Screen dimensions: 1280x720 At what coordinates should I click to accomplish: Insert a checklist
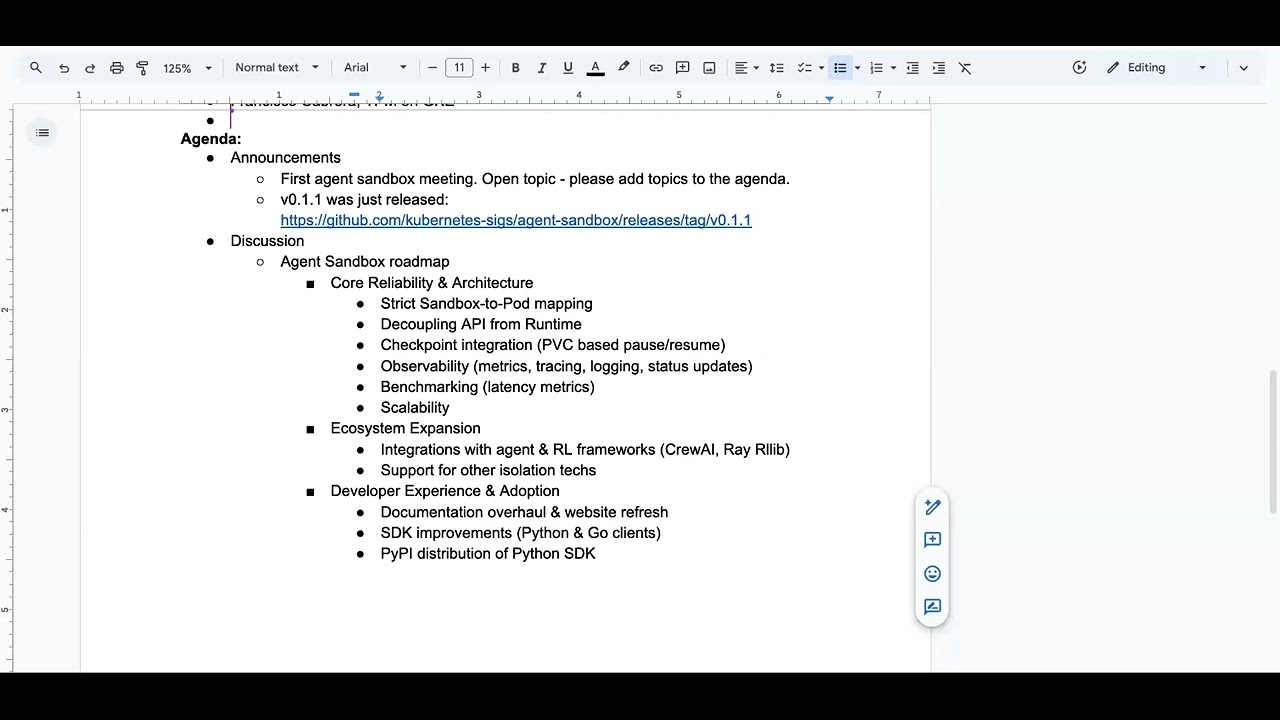pyautogui.click(x=804, y=68)
